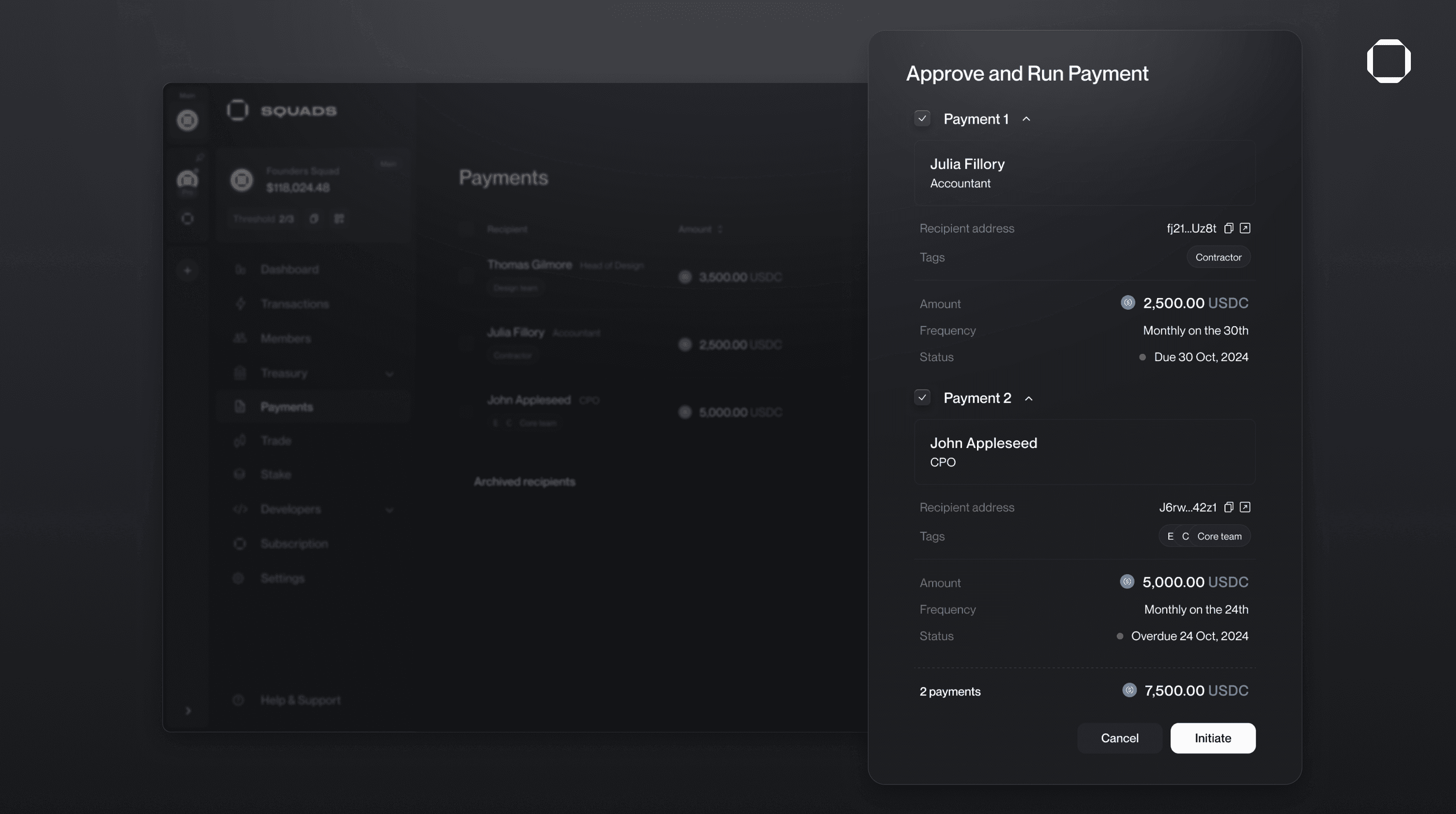Copy Julia Fillory's recipient address
This screenshot has height=814, width=1456.
[x=1229, y=228]
